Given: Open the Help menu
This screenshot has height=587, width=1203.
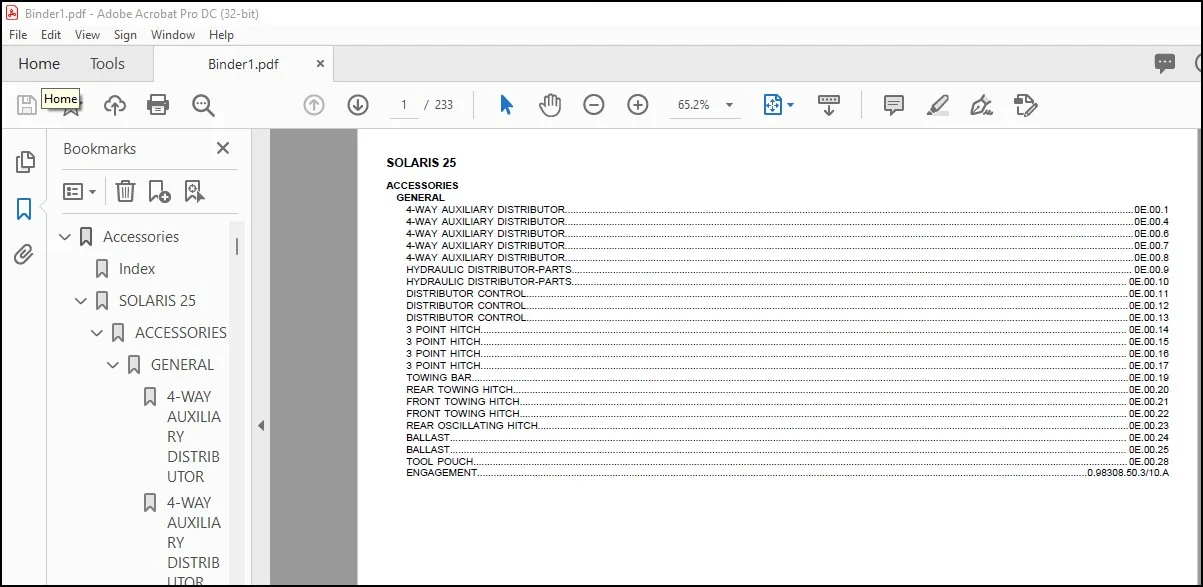Looking at the screenshot, I should 221,35.
